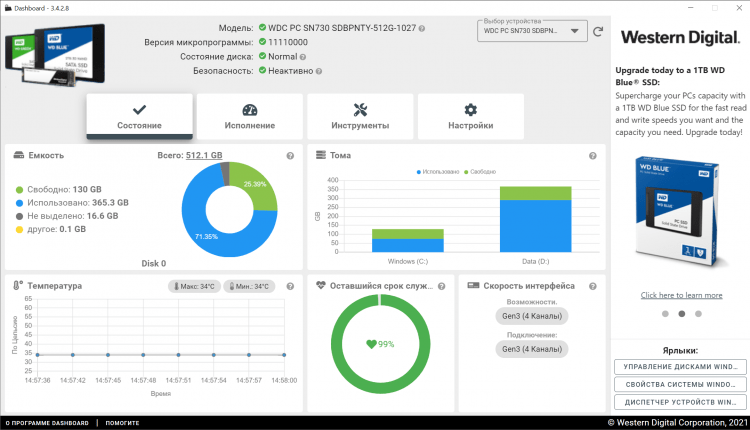Viewport: 750px width, 430px height.
Task: Click help icon in Скорость интерфейса panel
Action: [593, 286]
